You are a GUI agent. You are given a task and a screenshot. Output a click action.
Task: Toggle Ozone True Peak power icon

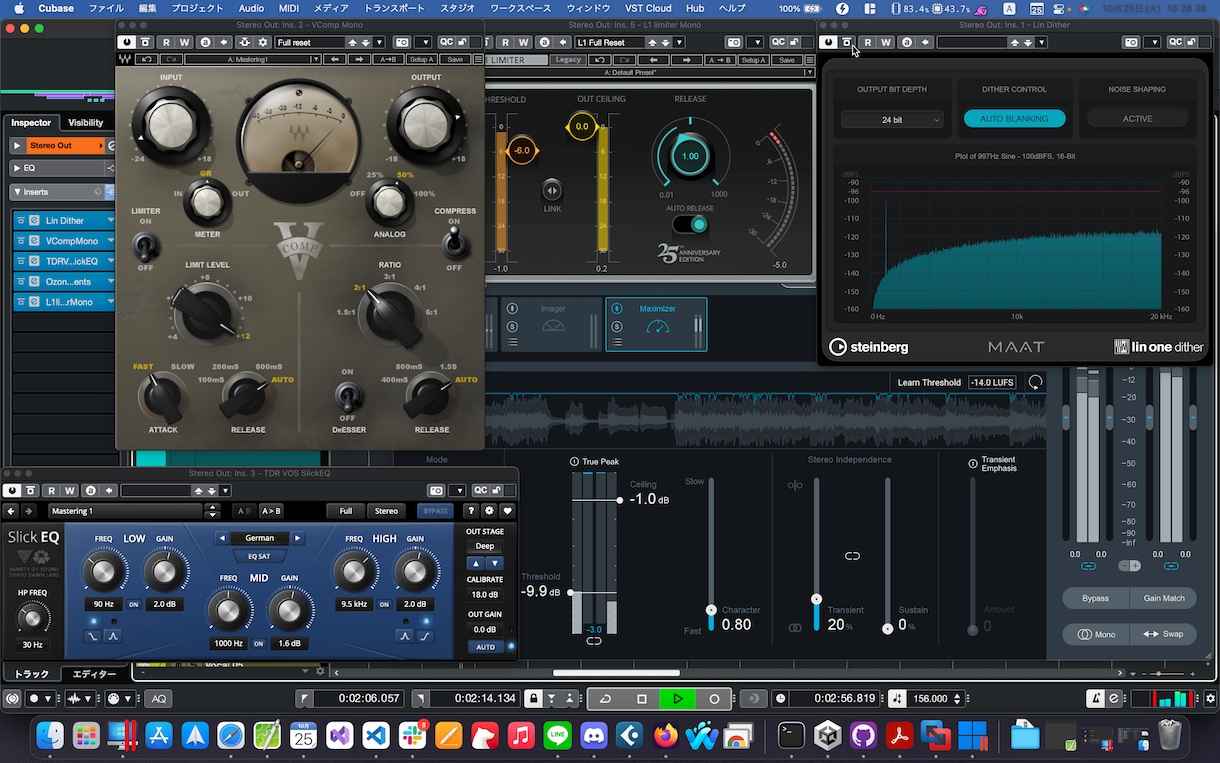tap(574, 462)
